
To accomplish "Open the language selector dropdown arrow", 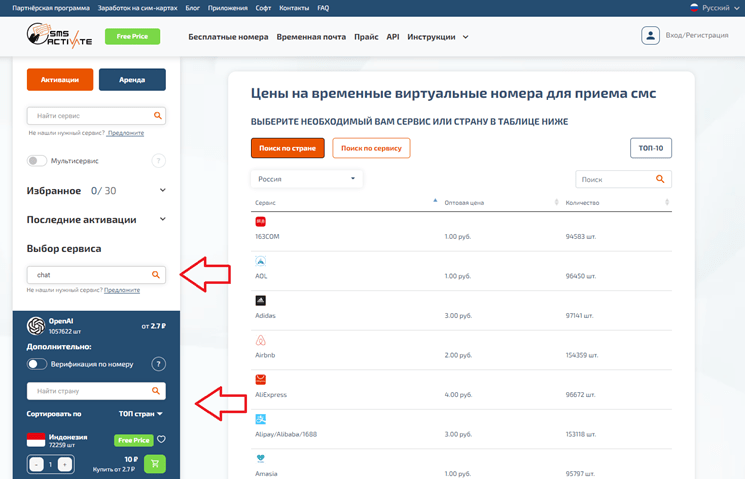I will click(737, 8).
